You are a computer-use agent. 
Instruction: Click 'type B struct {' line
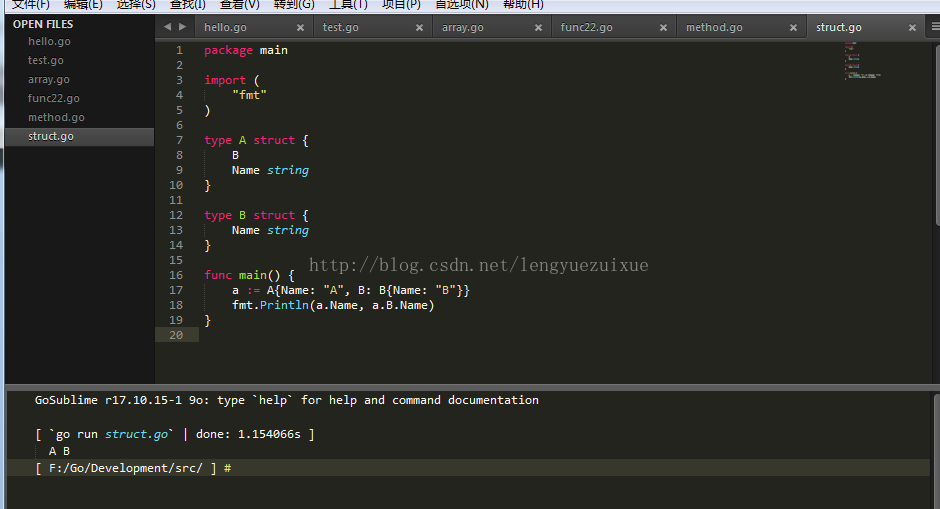tap(257, 215)
